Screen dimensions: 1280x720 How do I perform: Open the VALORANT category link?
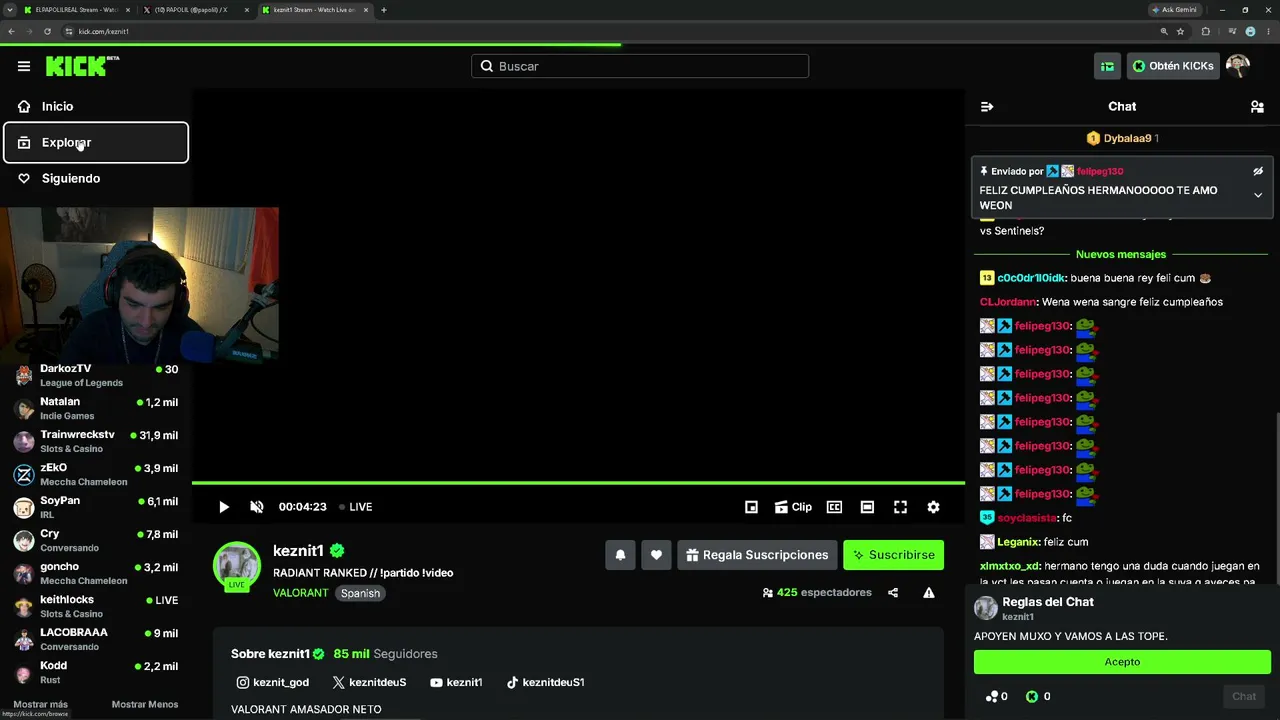click(x=301, y=593)
